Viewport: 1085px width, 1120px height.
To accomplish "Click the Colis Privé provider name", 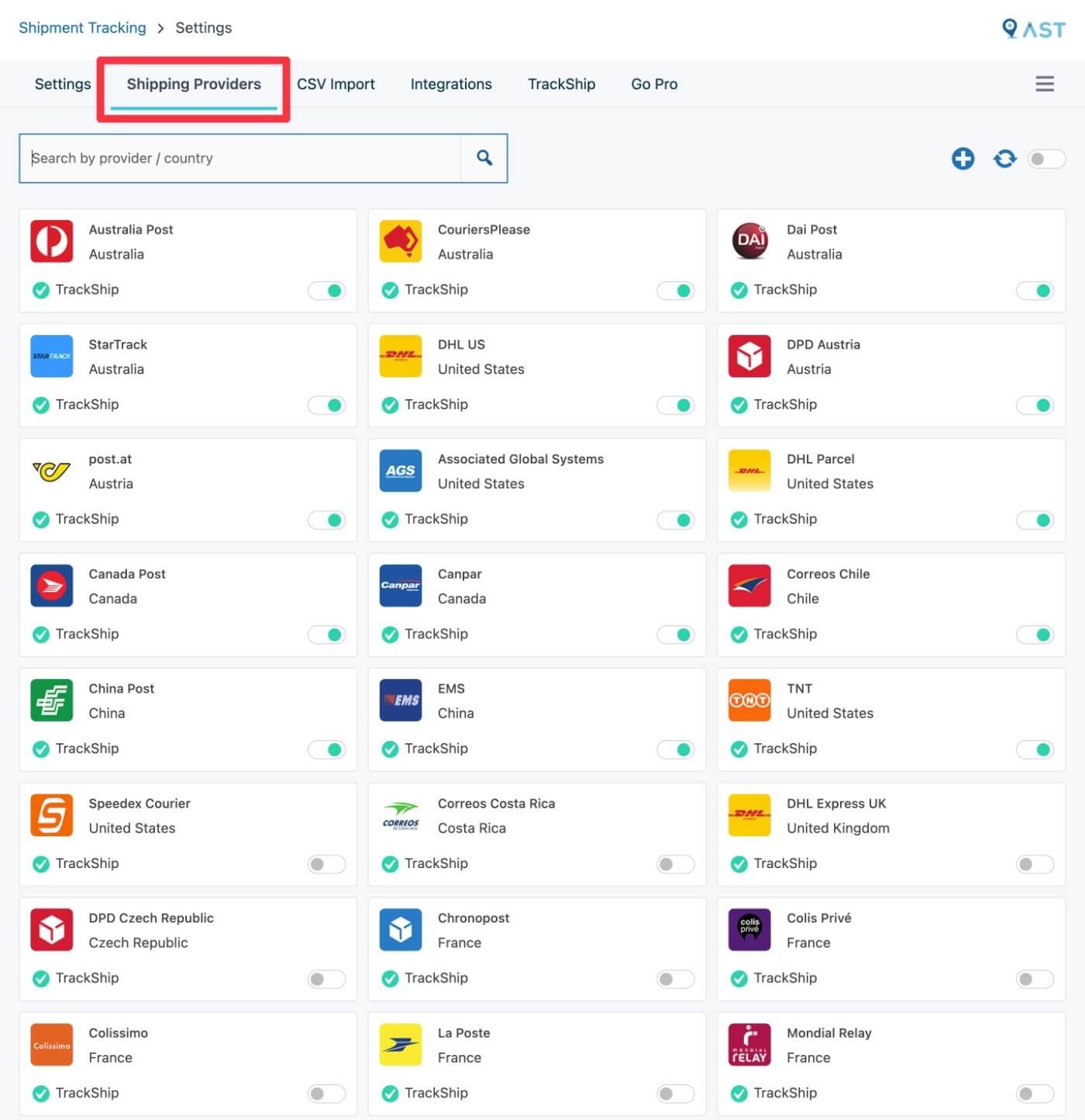I will (819, 918).
